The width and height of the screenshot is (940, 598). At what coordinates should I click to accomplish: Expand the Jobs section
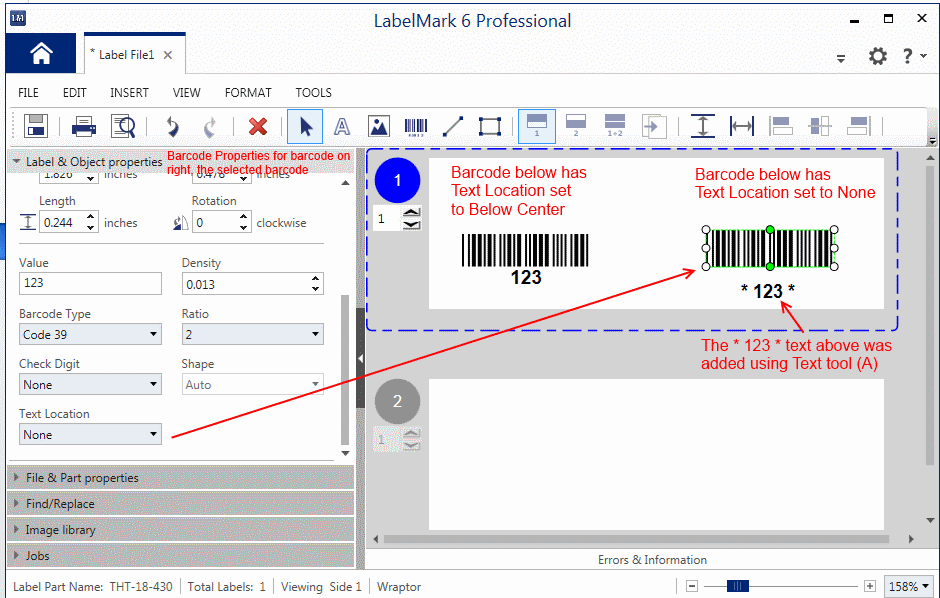180,555
